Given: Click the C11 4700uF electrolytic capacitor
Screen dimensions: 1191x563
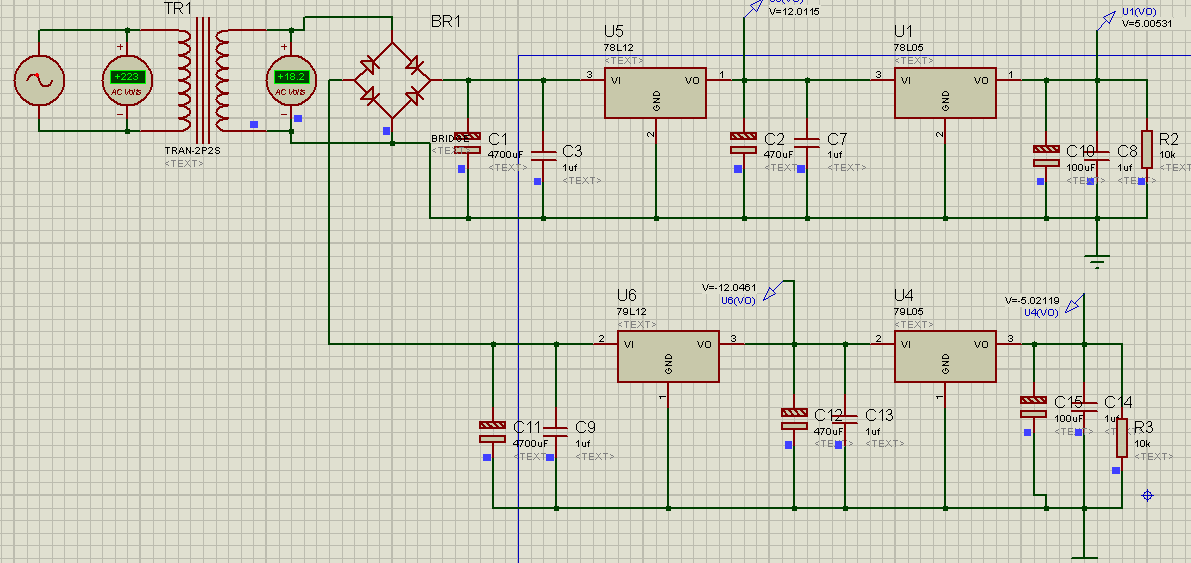Looking at the screenshot, I should click(493, 431).
